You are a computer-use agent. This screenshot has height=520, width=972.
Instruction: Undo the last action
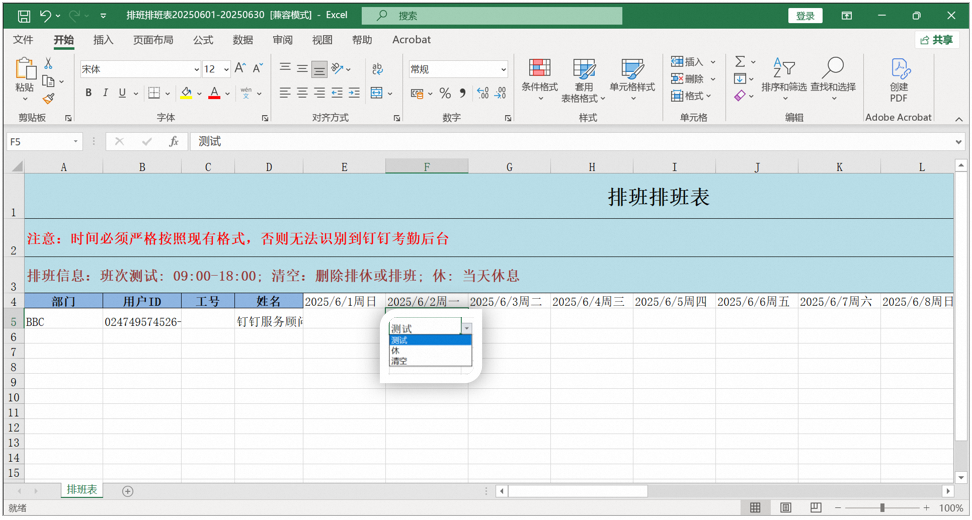tap(45, 16)
